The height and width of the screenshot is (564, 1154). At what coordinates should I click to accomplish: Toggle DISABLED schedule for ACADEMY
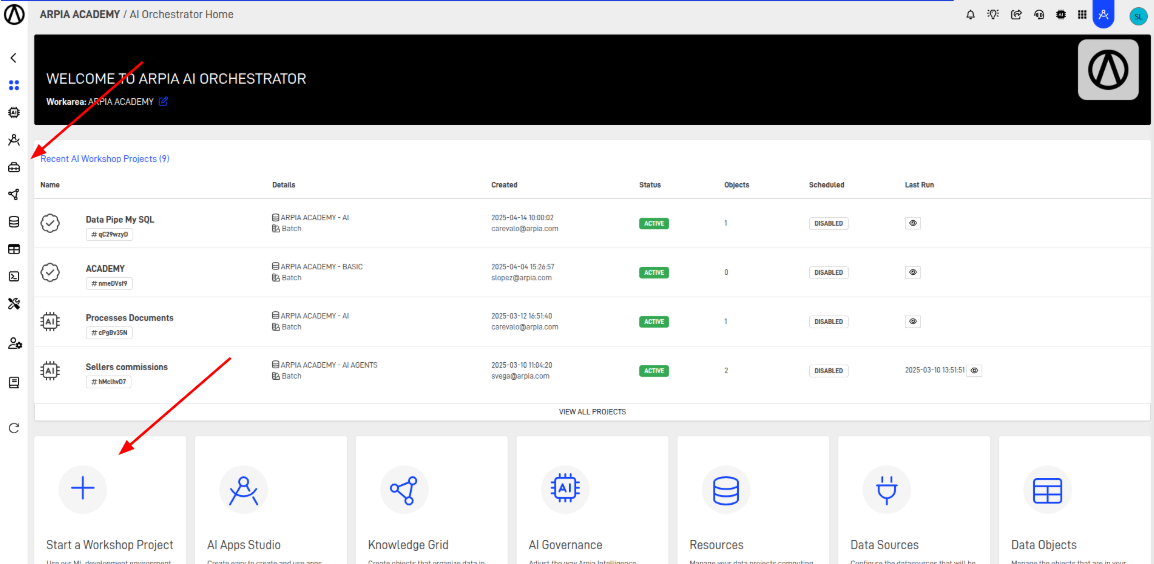click(829, 272)
